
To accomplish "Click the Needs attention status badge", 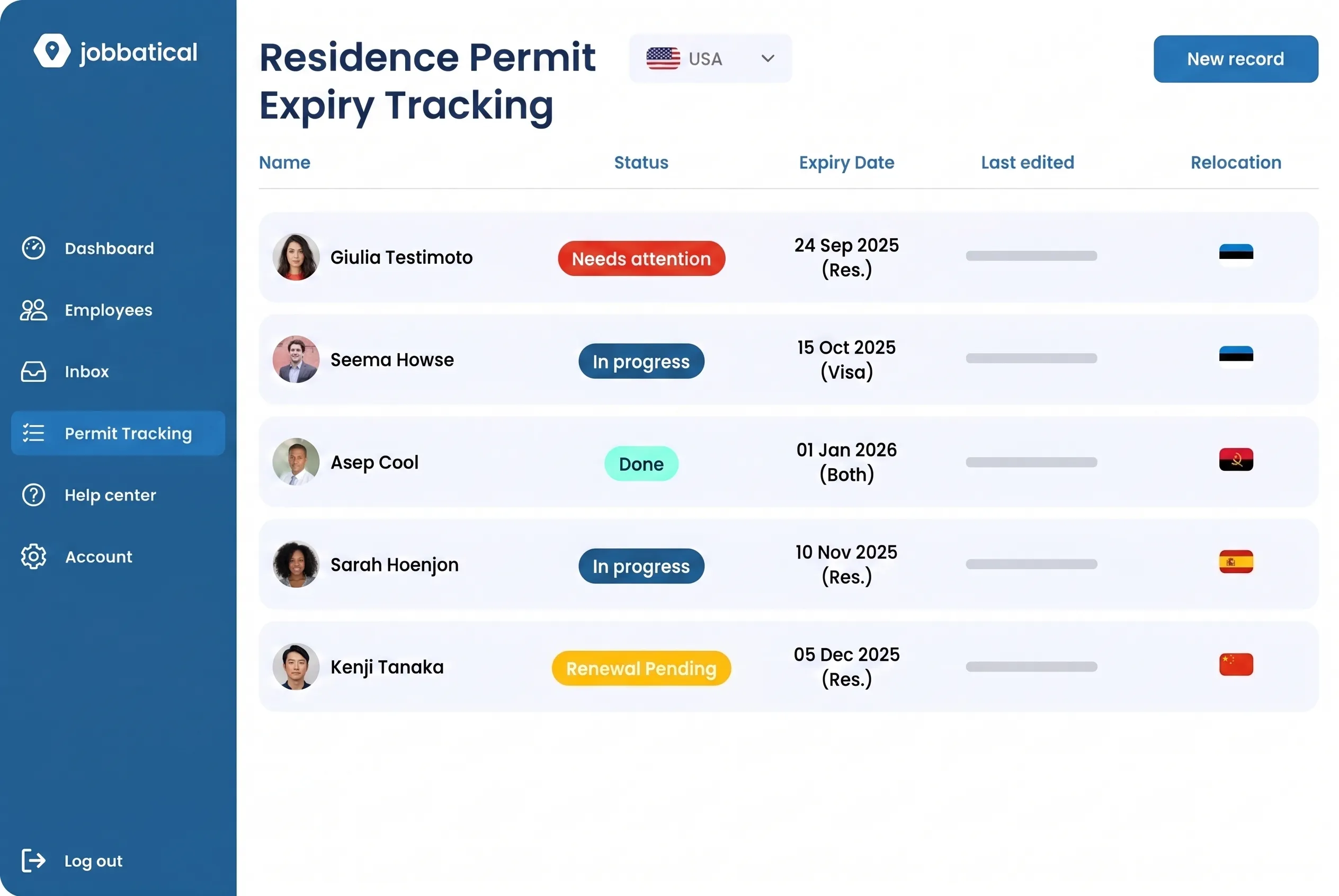I will (x=641, y=258).
